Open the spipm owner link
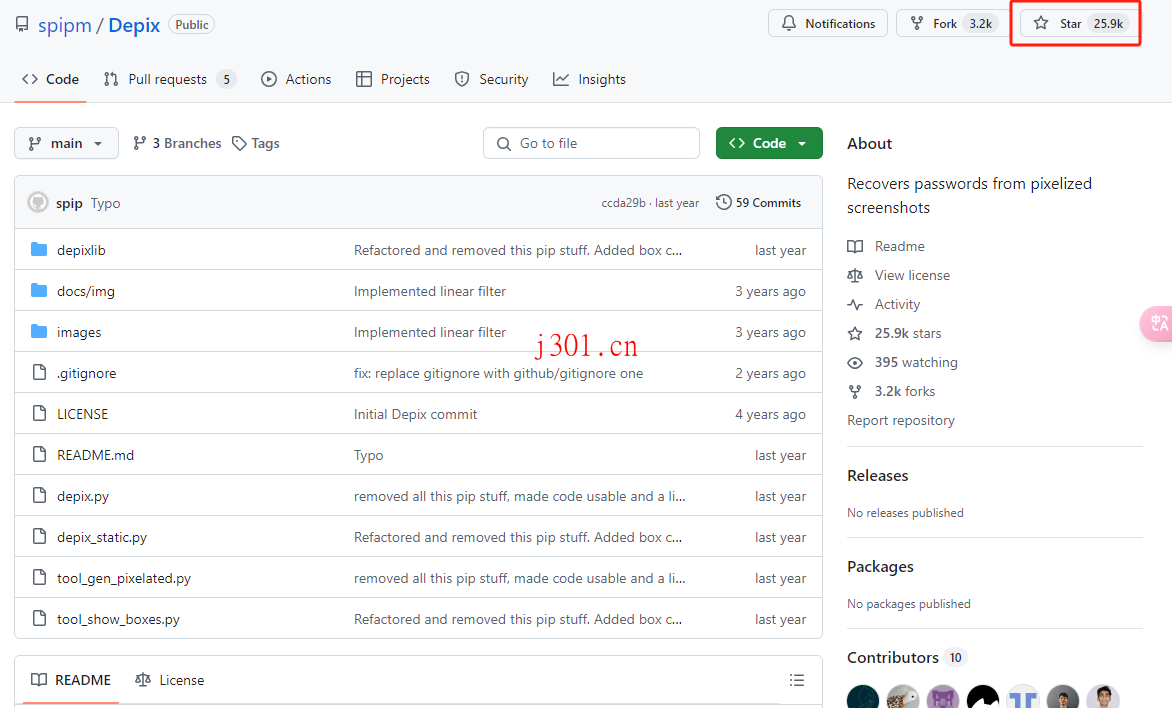Image resolution: width=1172 pixels, height=708 pixels. pyautogui.click(x=64, y=25)
